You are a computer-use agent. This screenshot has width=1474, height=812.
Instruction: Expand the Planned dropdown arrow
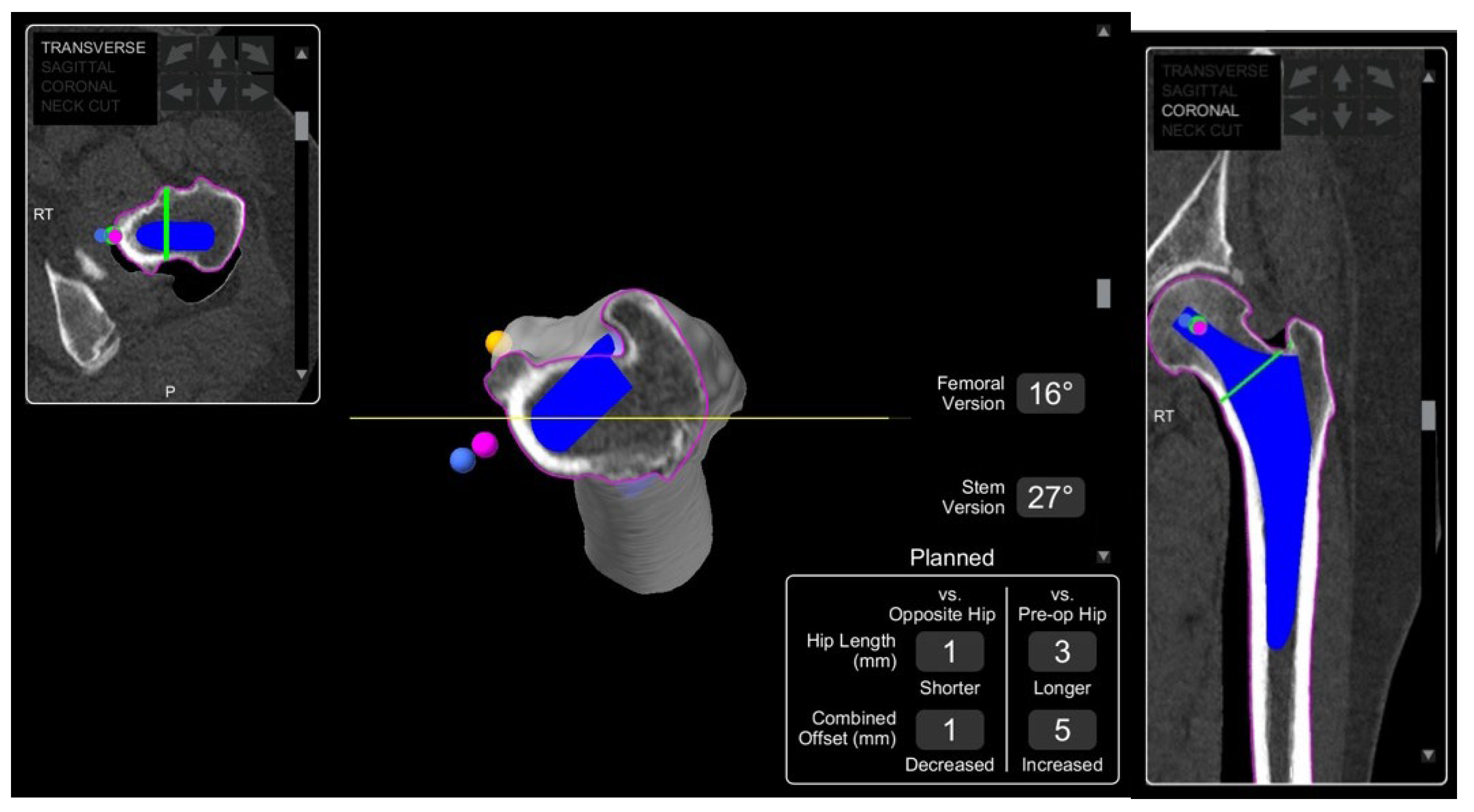1103,556
